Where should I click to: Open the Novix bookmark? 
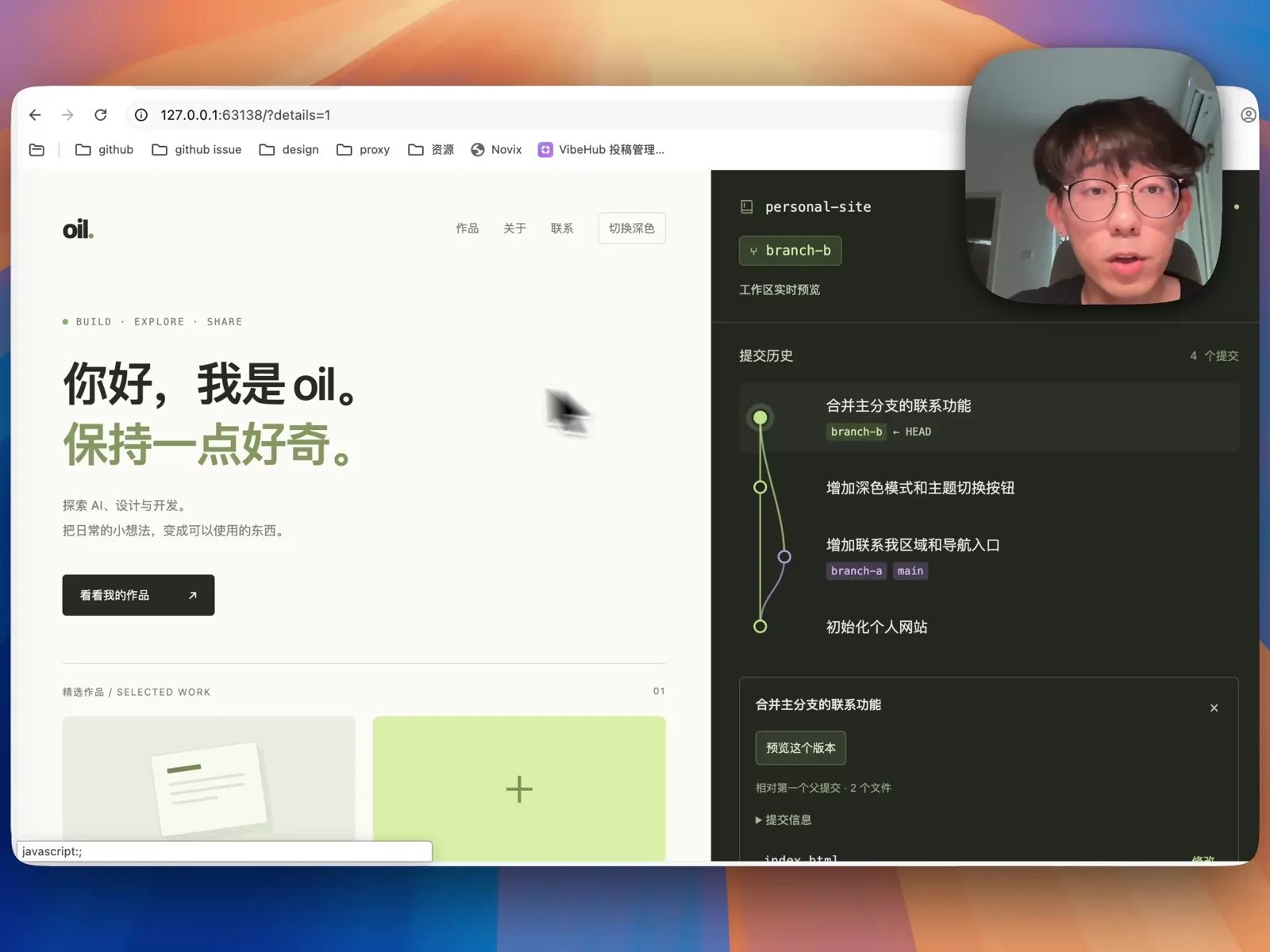click(496, 149)
